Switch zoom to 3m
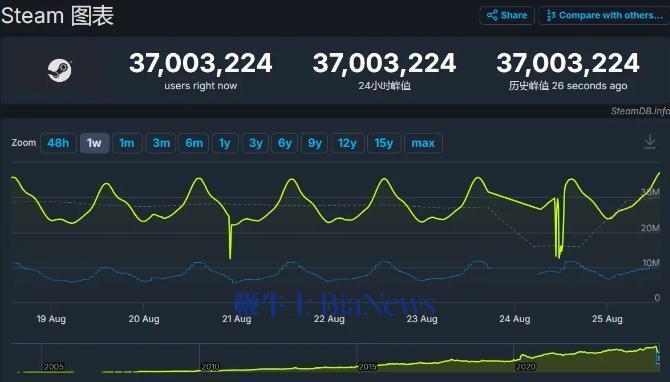Screen dimensions: 670x382 click(162, 143)
